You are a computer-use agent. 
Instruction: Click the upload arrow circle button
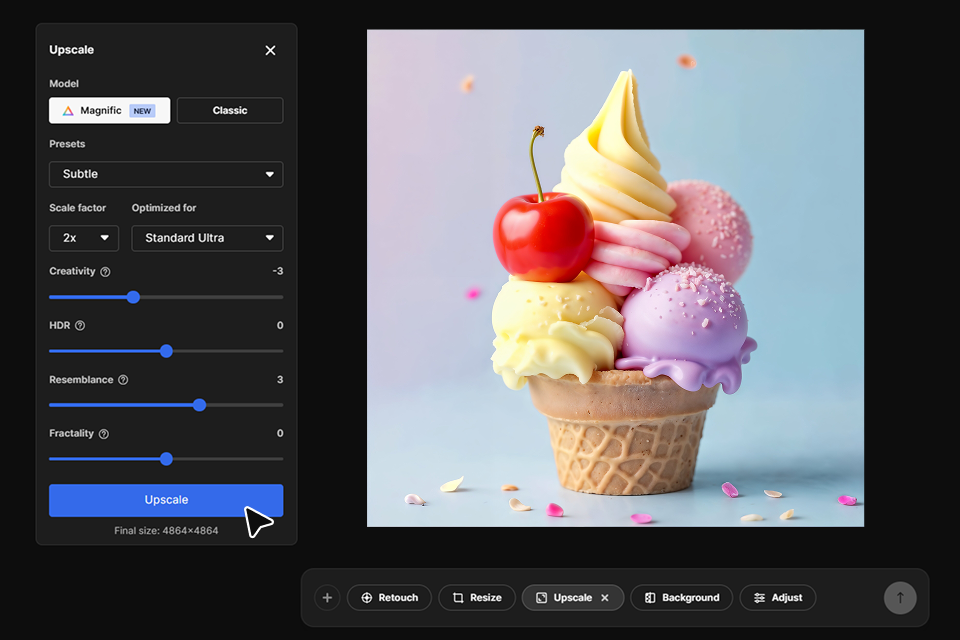click(x=899, y=598)
